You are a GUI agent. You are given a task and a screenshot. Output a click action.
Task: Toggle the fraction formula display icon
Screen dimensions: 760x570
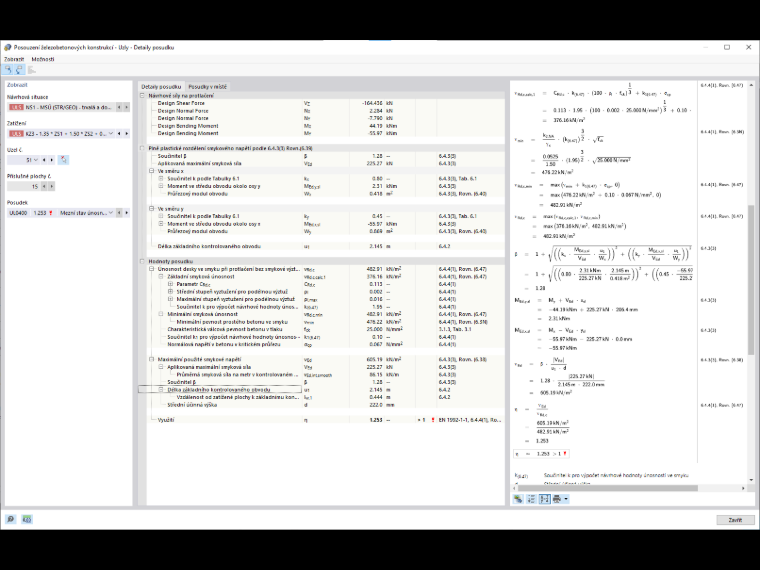tap(544, 499)
